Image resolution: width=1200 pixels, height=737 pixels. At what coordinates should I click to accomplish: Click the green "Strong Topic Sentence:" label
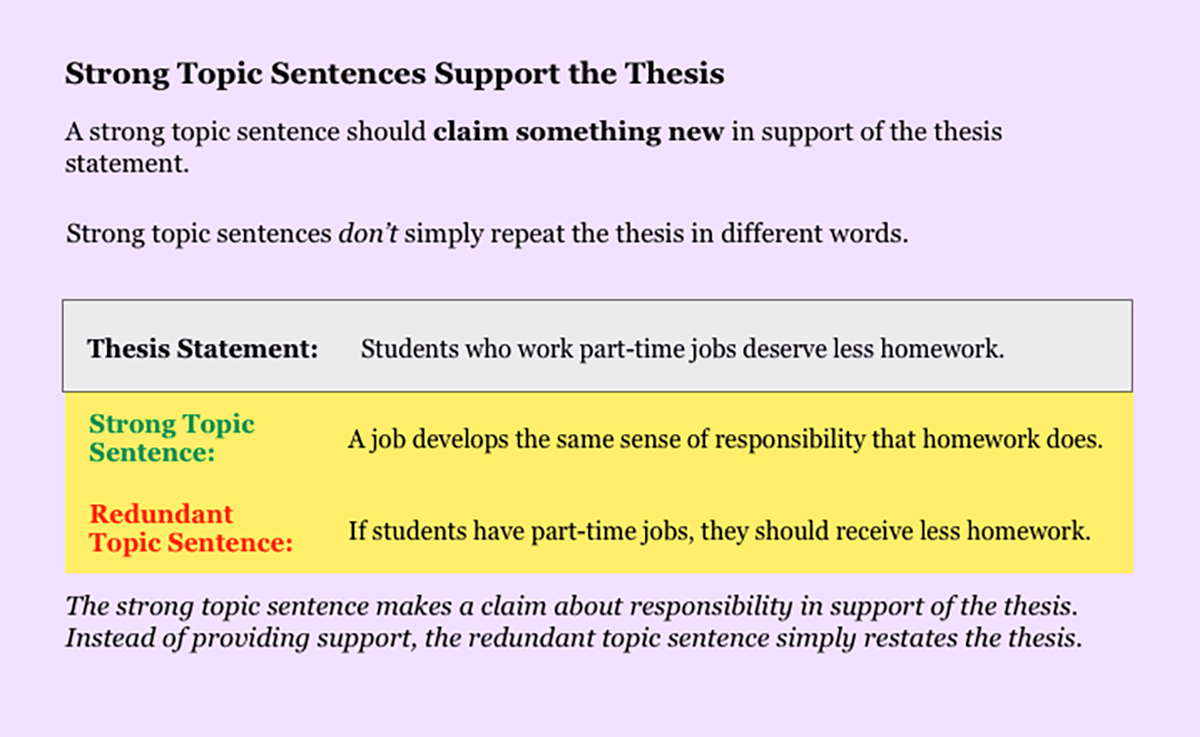[172, 438]
